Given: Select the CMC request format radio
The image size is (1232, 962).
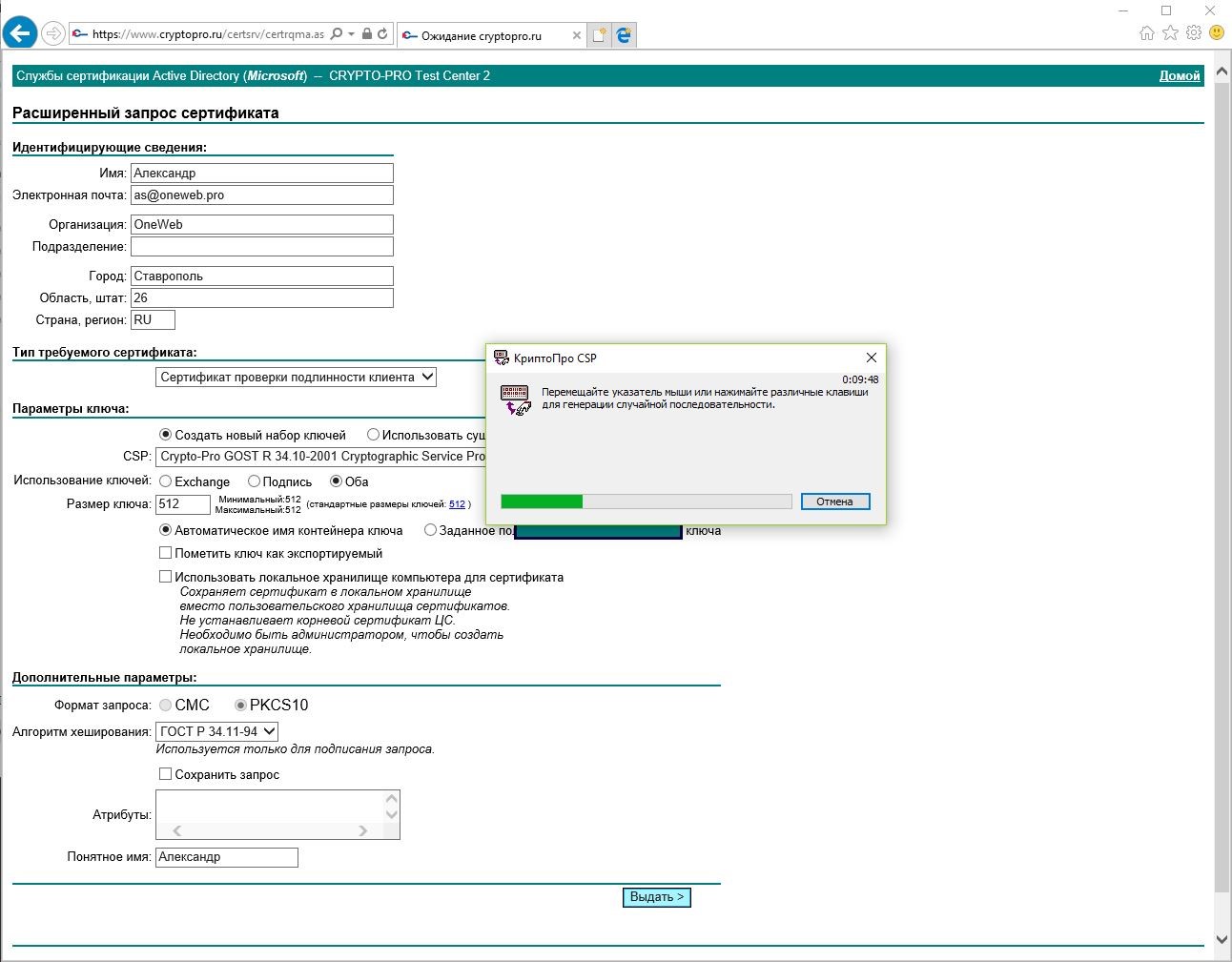Looking at the screenshot, I should 165,705.
